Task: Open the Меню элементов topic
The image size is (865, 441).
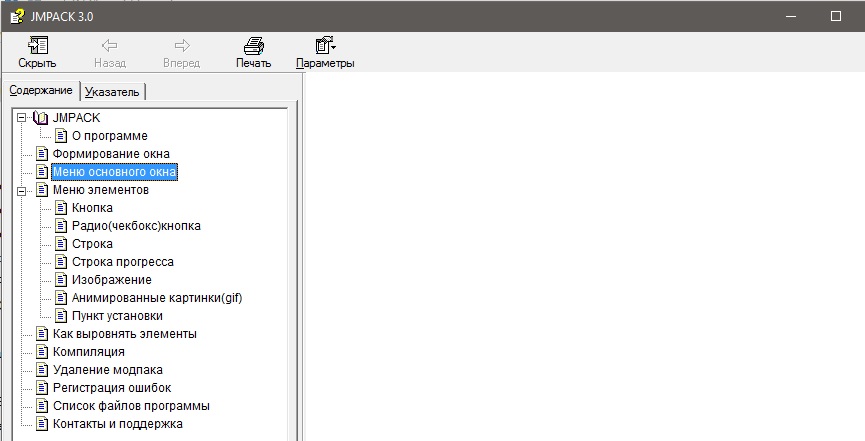Action: pyautogui.click(x=100, y=190)
